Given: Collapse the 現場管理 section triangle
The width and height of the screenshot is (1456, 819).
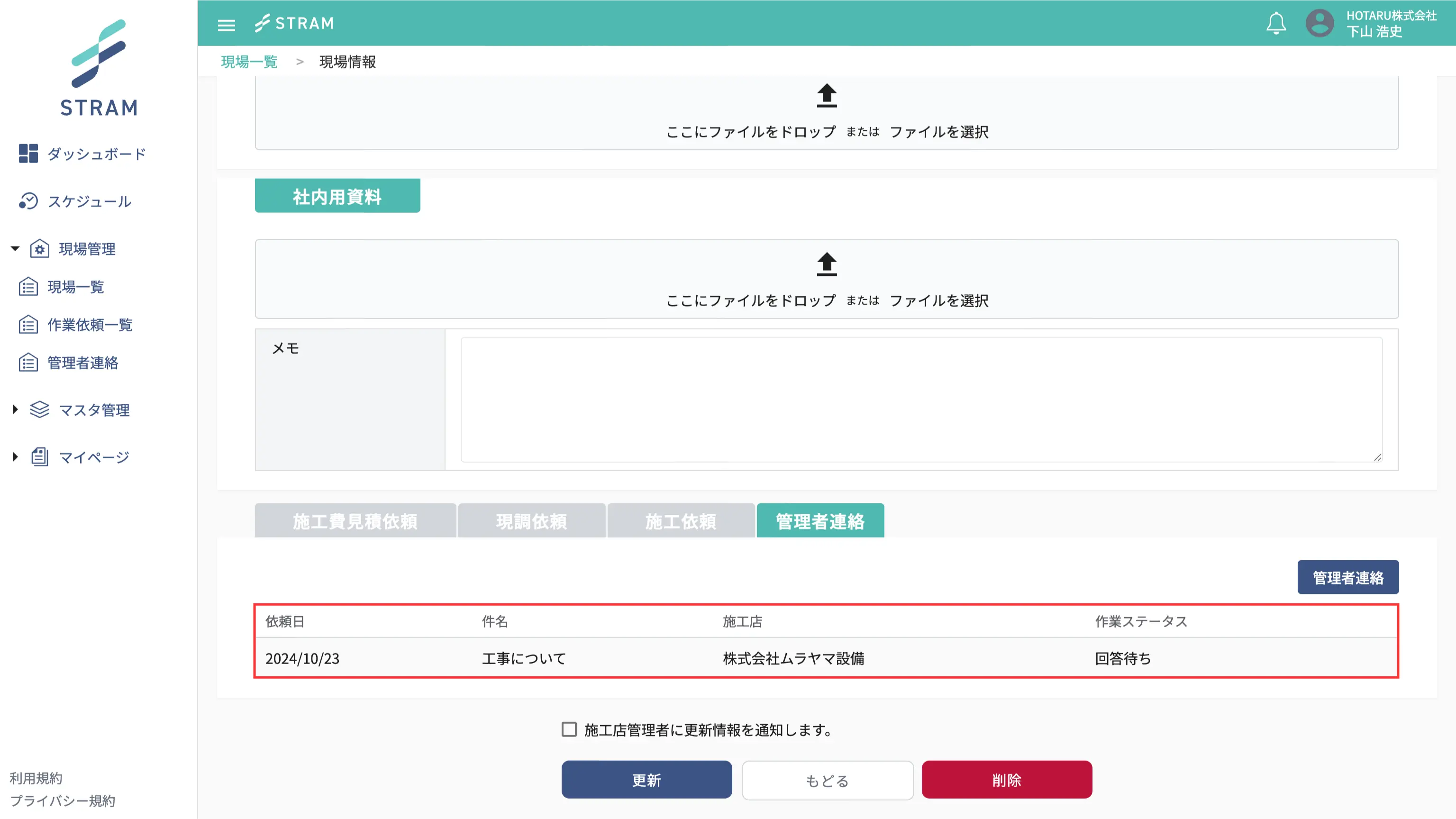Looking at the screenshot, I should (x=14, y=249).
